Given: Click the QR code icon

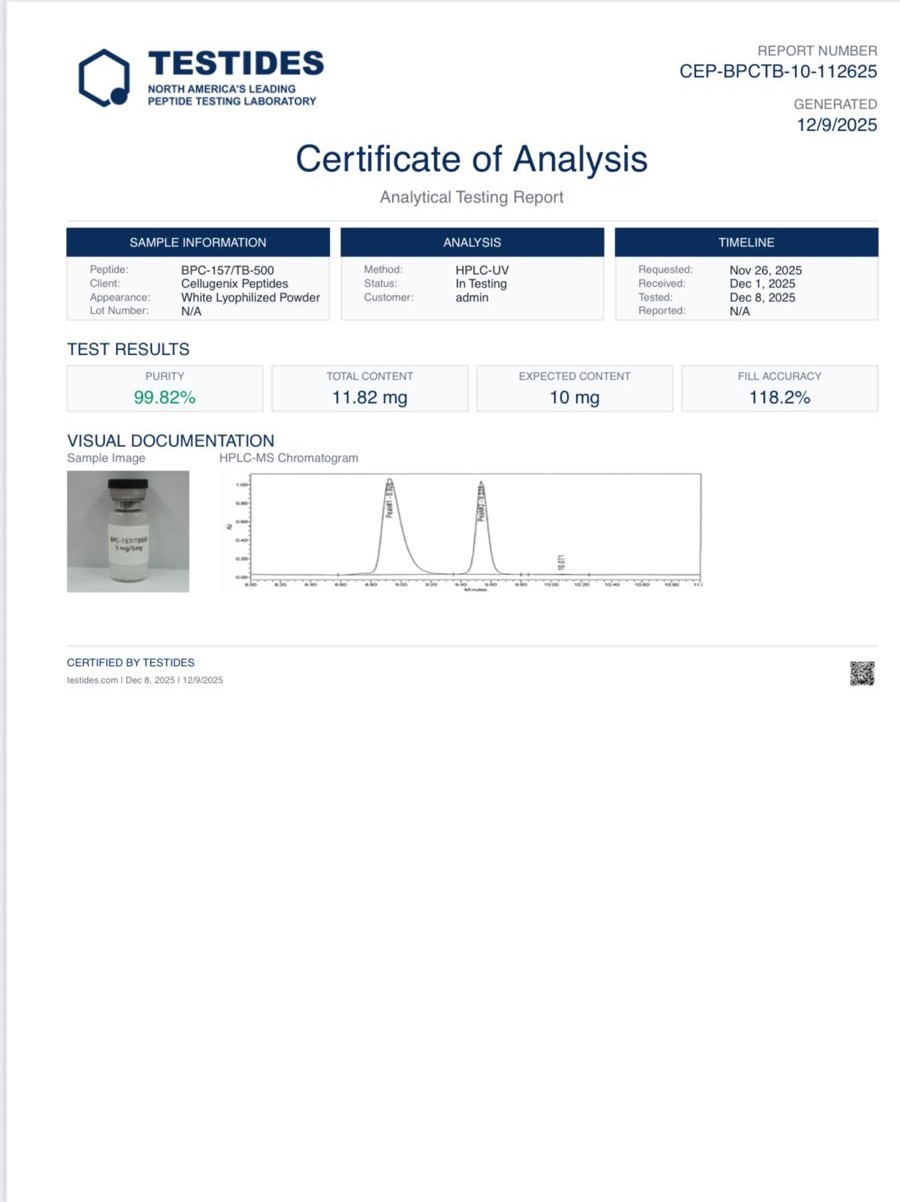Looking at the screenshot, I should pos(862,674).
